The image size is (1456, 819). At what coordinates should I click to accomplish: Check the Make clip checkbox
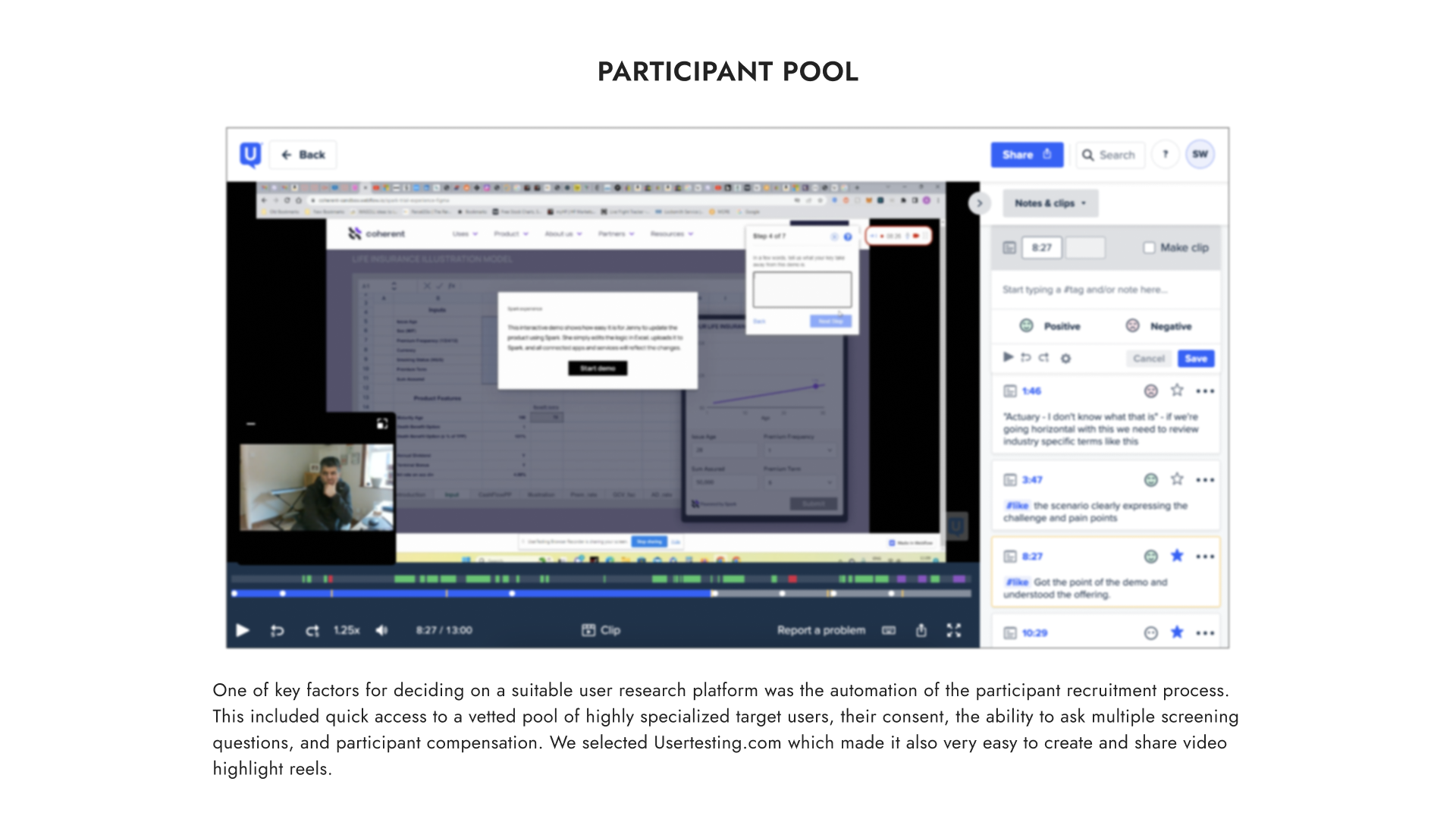coord(1149,248)
